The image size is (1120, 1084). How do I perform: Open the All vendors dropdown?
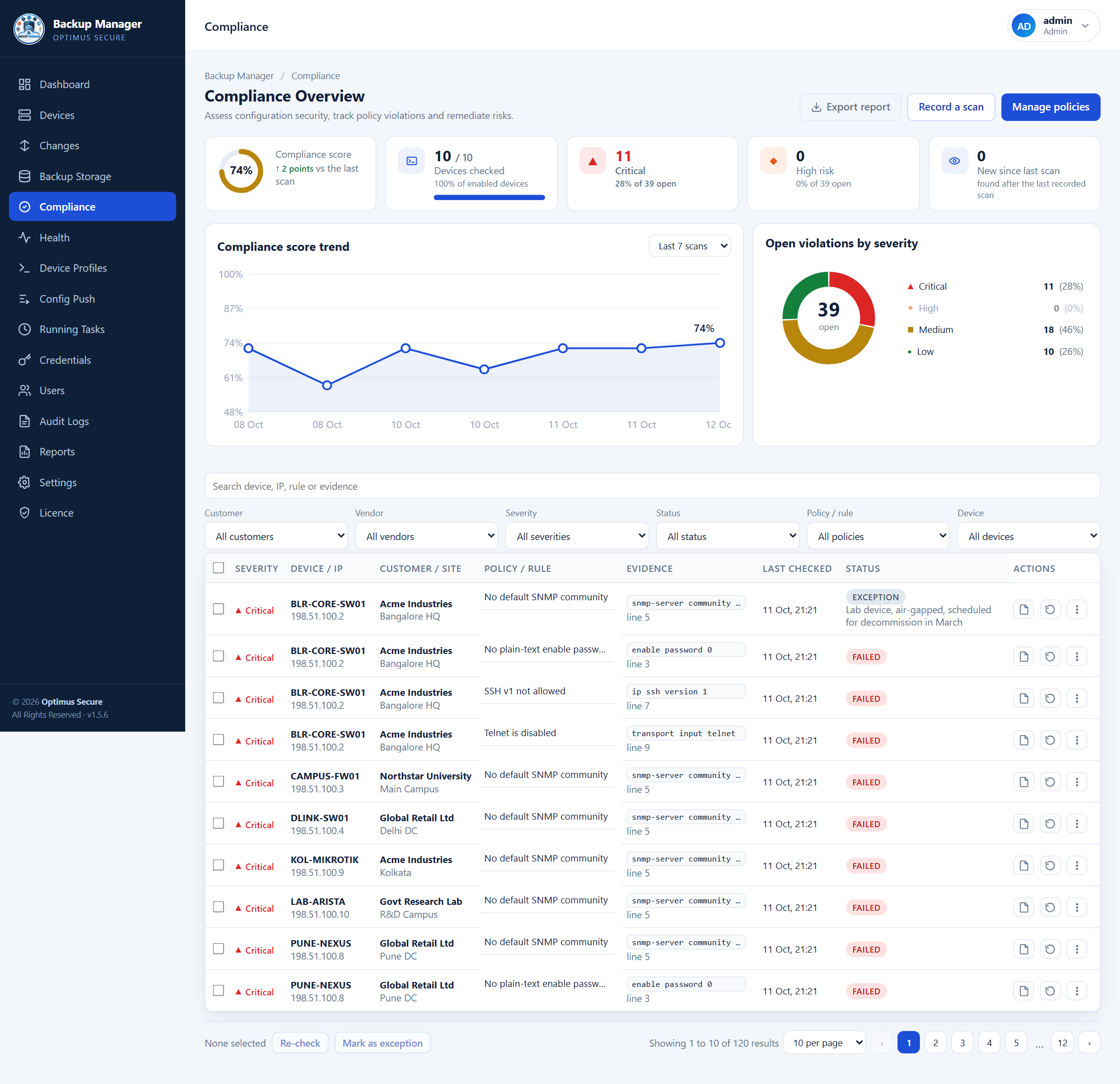pyautogui.click(x=427, y=536)
